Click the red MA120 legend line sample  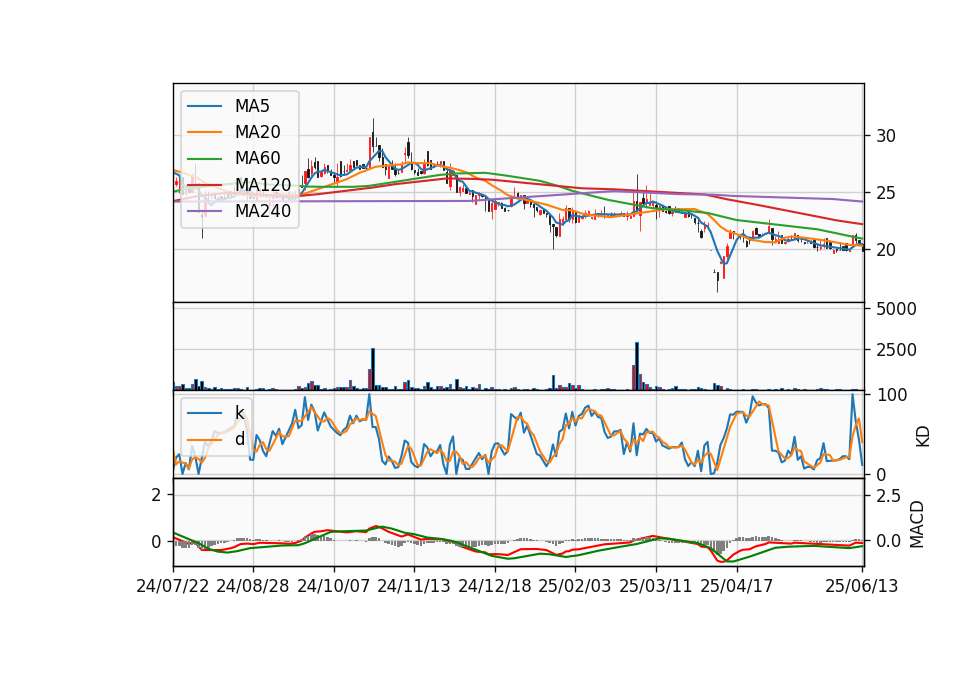pyautogui.click(x=204, y=186)
